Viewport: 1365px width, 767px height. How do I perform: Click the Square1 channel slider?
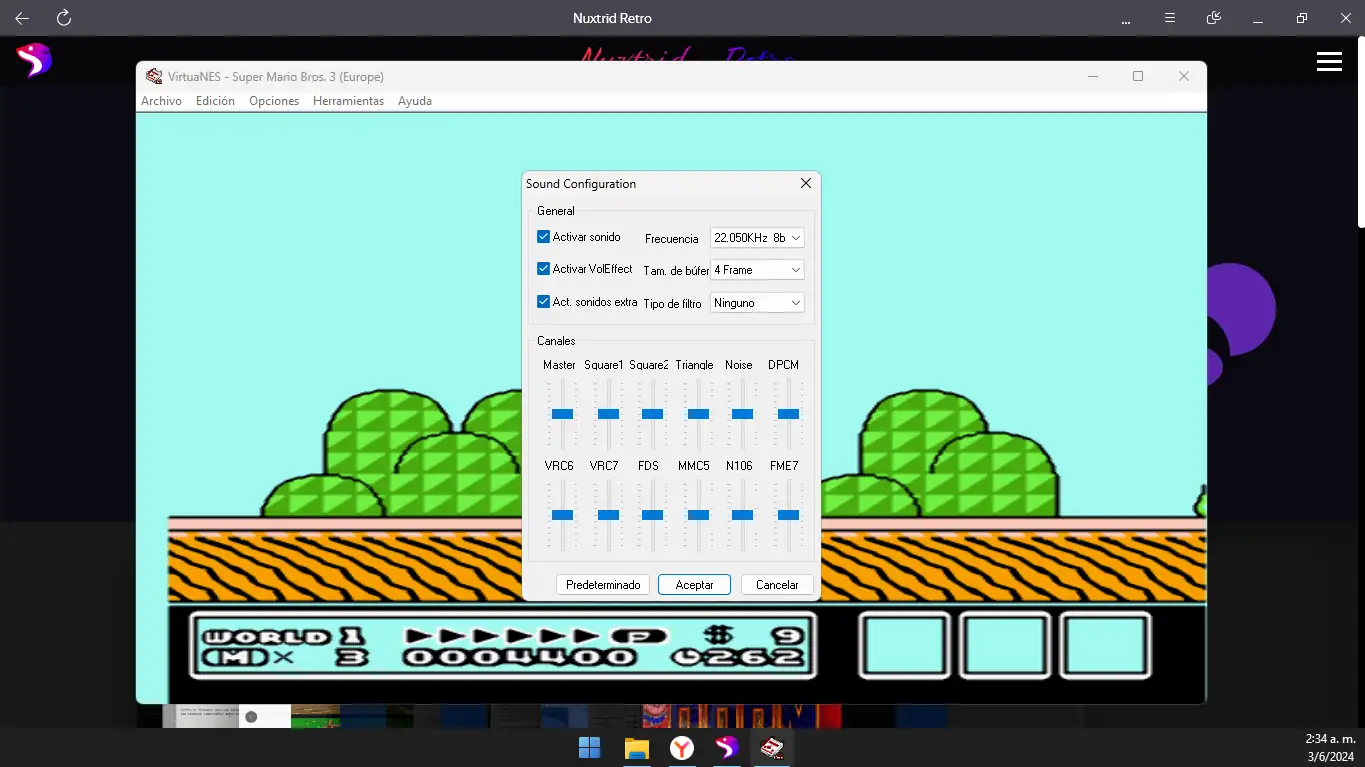pos(608,414)
